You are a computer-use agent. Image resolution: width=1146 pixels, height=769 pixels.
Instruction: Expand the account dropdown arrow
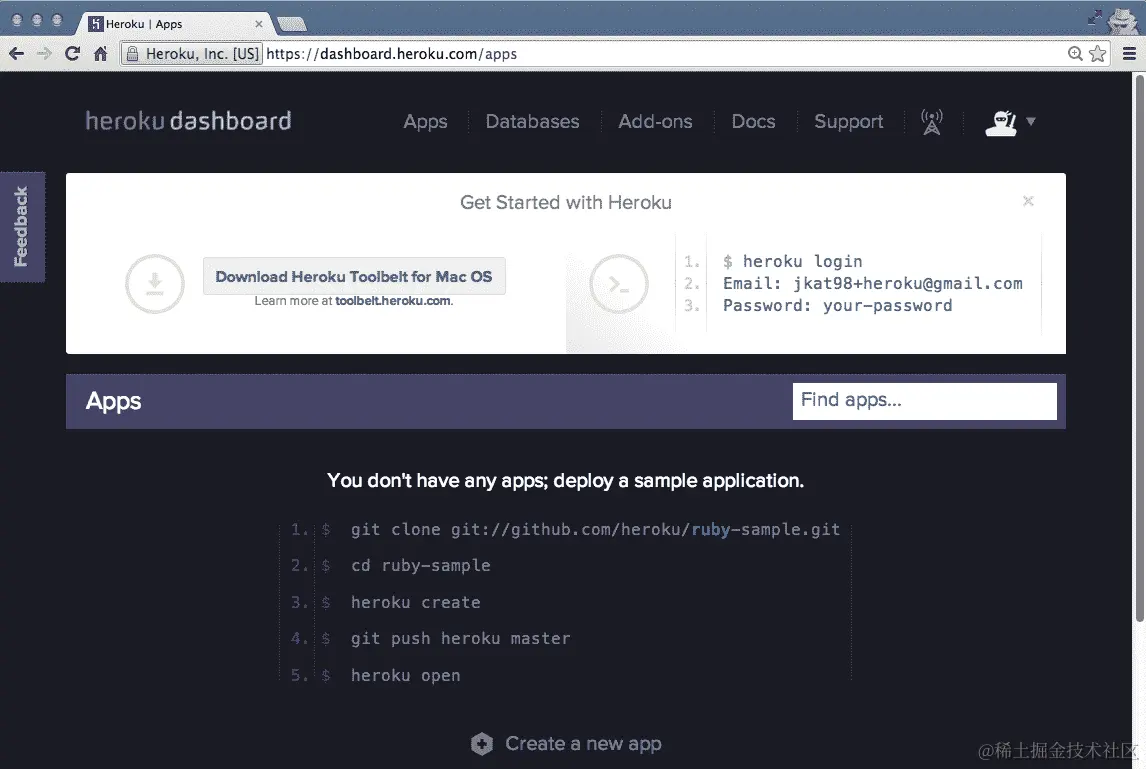[x=1031, y=121]
